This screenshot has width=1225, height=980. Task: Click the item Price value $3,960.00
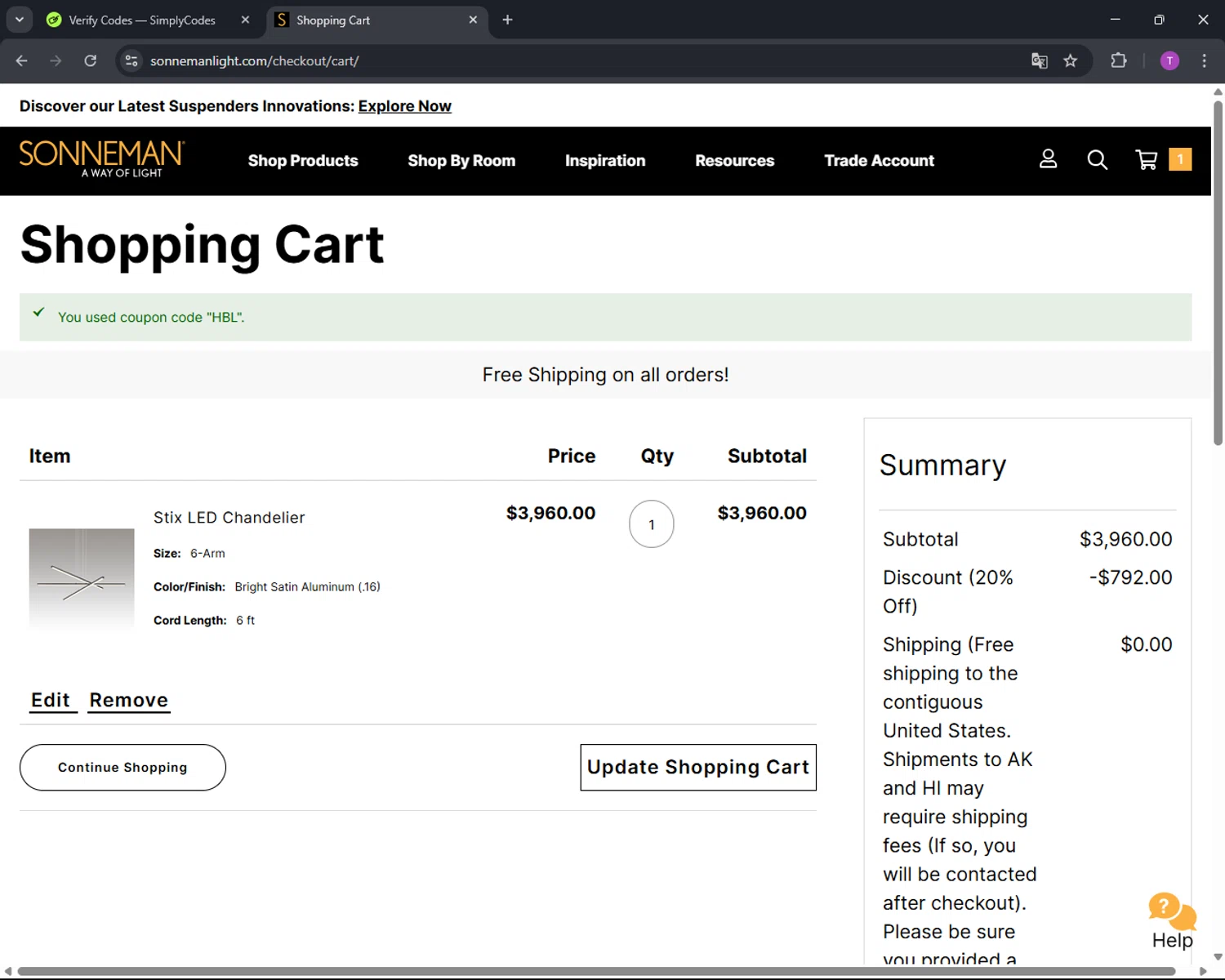[550, 513]
